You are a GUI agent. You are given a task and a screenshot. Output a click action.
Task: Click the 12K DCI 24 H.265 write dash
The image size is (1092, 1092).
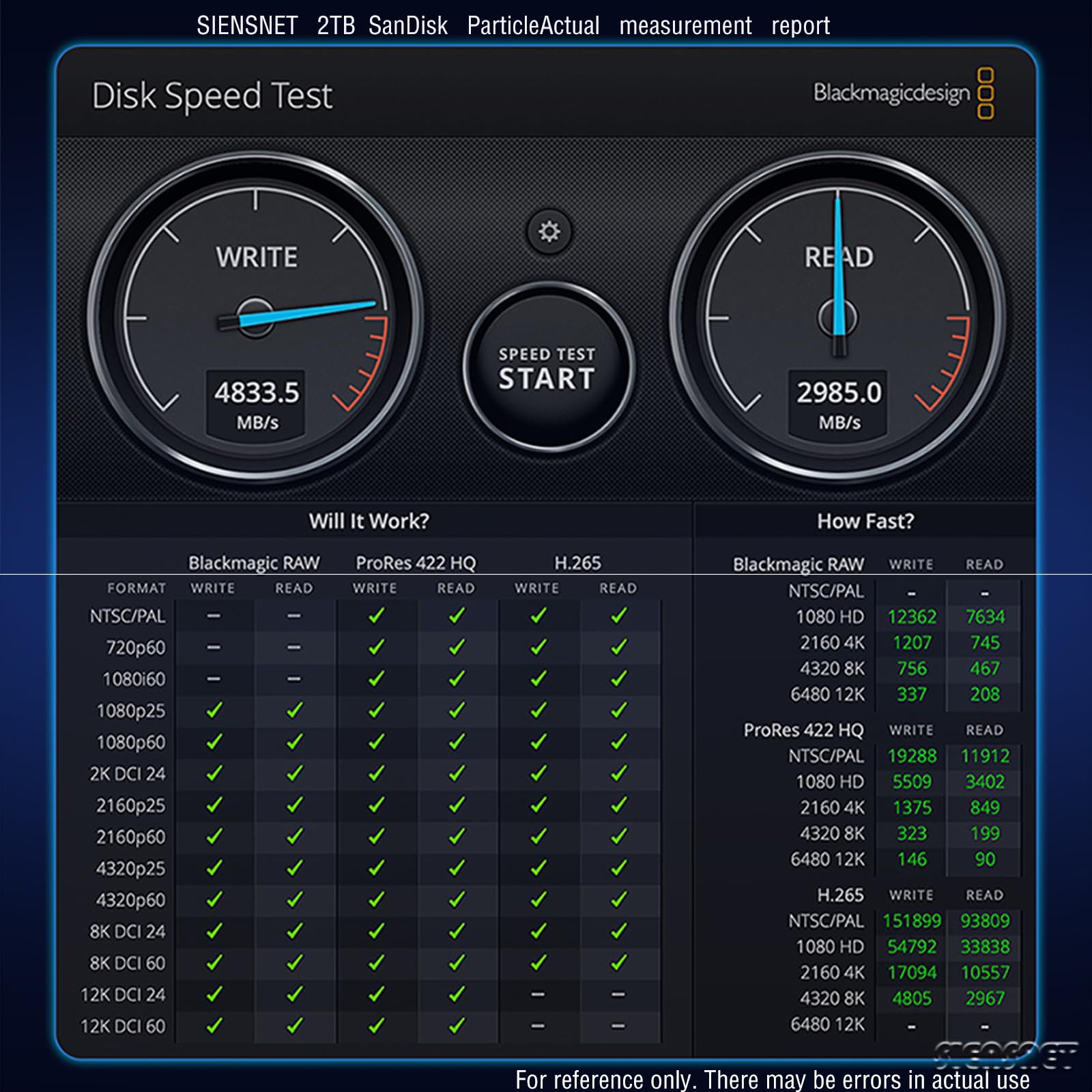tap(538, 994)
